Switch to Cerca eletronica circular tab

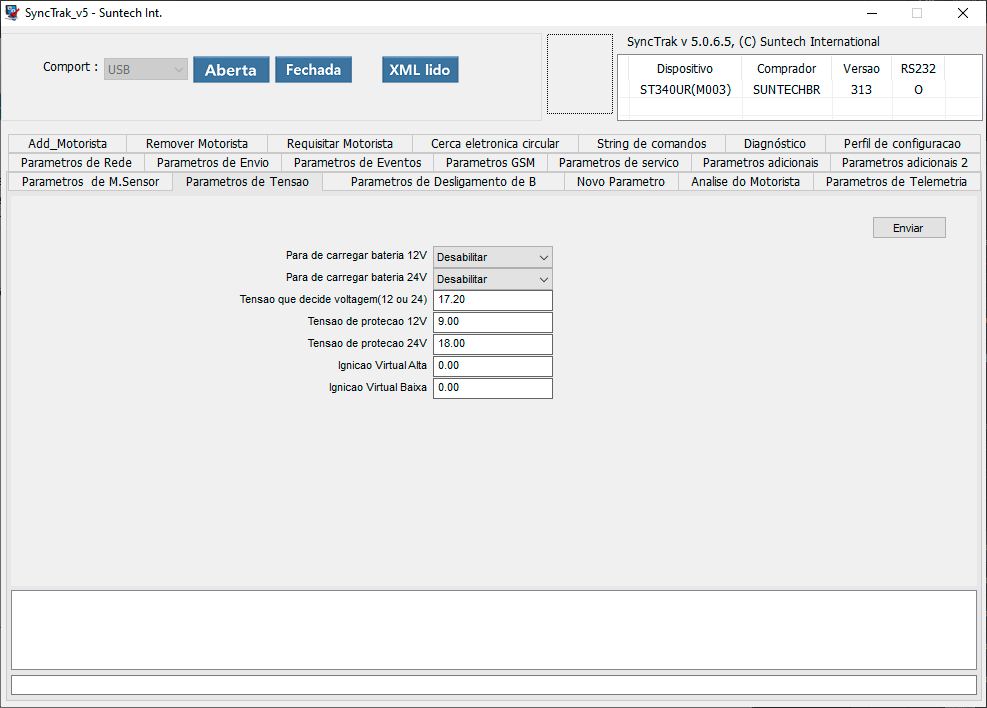495,144
